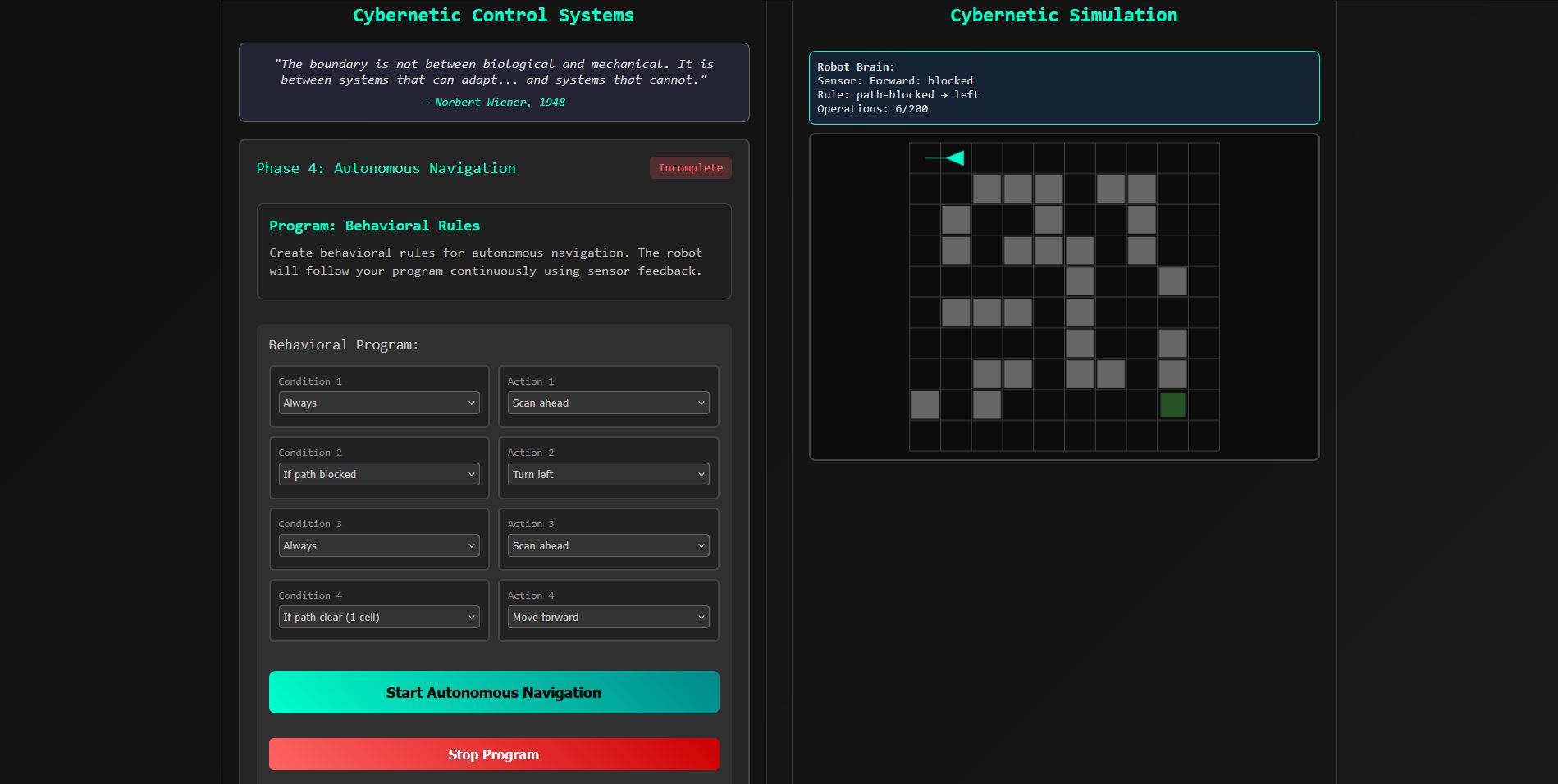1558x784 pixels.
Task: Click the 'Create behavioral rules' description text
Action: pyautogui.click(x=486, y=262)
